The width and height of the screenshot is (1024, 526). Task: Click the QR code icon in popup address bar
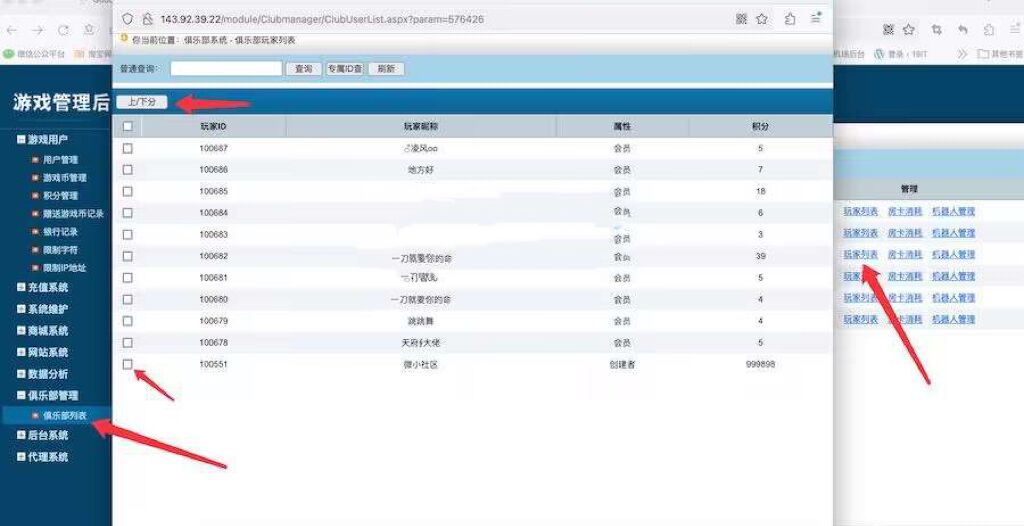point(741,19)
